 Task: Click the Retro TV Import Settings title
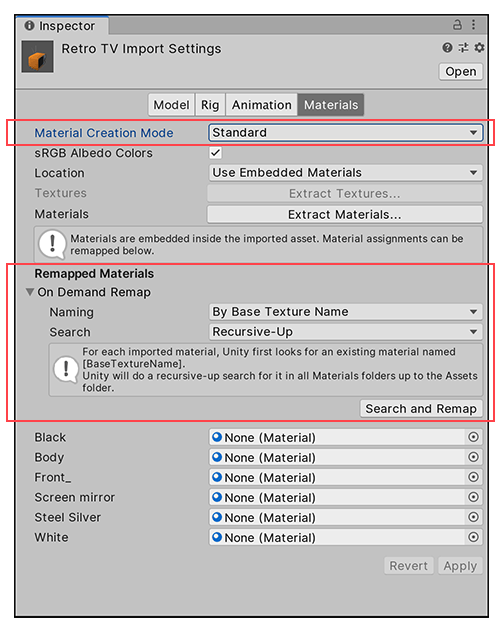(x=141, y=49)
